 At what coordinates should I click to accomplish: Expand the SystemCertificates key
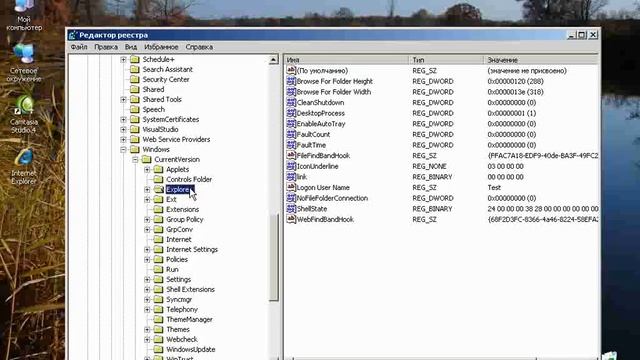click(123, 120)
